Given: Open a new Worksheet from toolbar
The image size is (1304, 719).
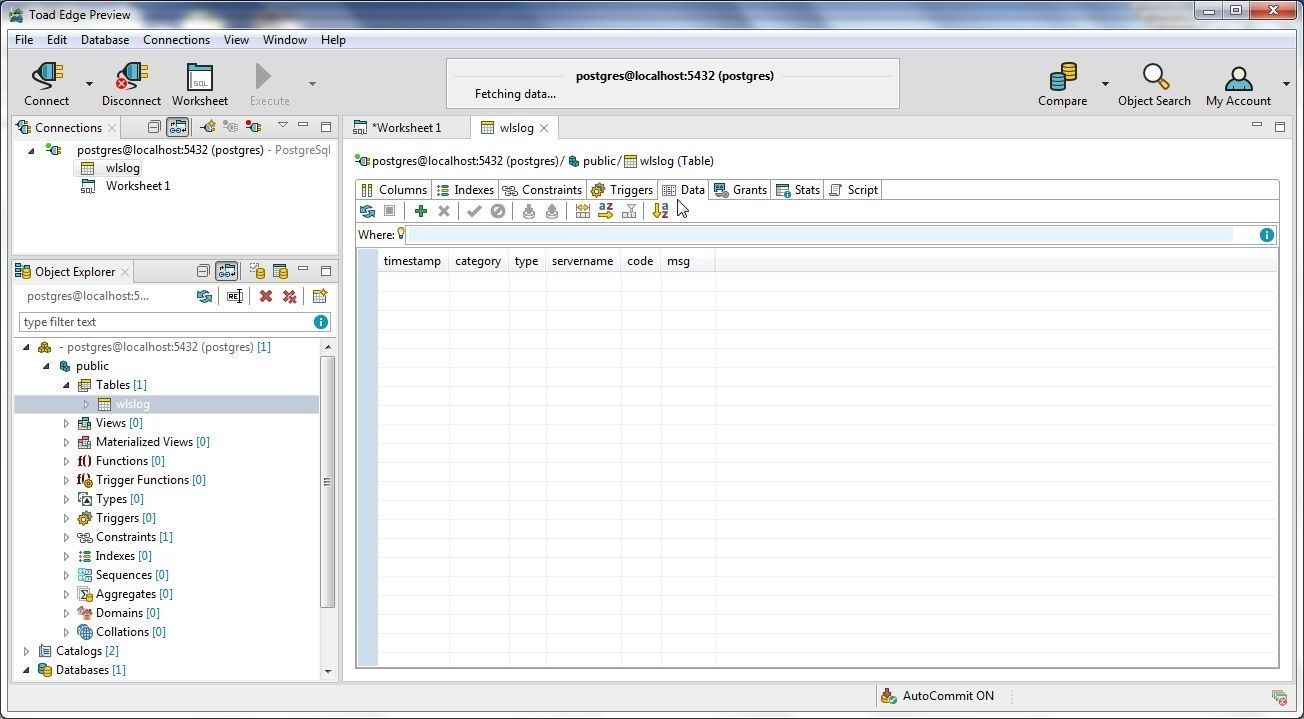Looking at the screenshot, I should click(200, 84).
